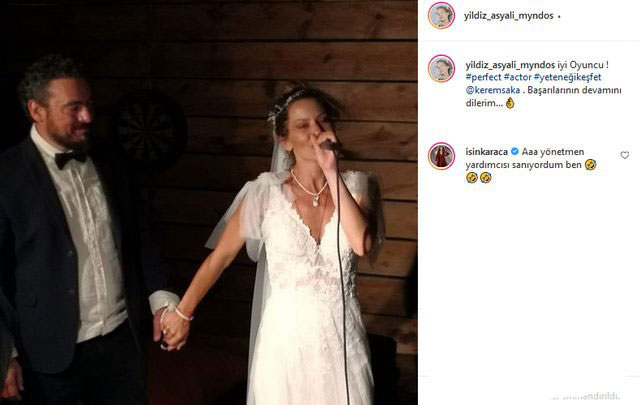Click the emoji ending the caption text
The width and height of the screenshot is (640, 405).
click(510, 103)
